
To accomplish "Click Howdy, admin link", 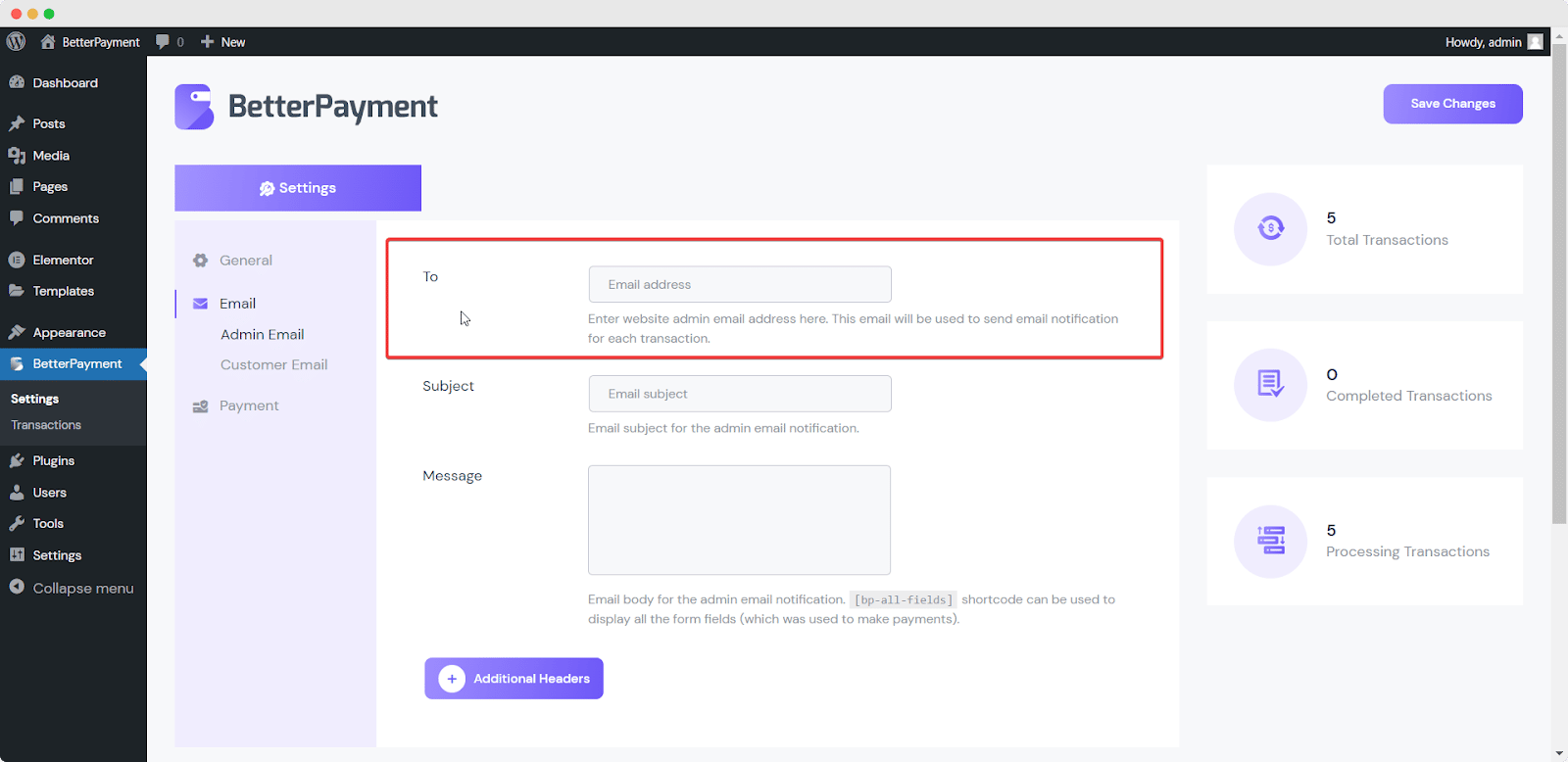I will coord(1483,42).
